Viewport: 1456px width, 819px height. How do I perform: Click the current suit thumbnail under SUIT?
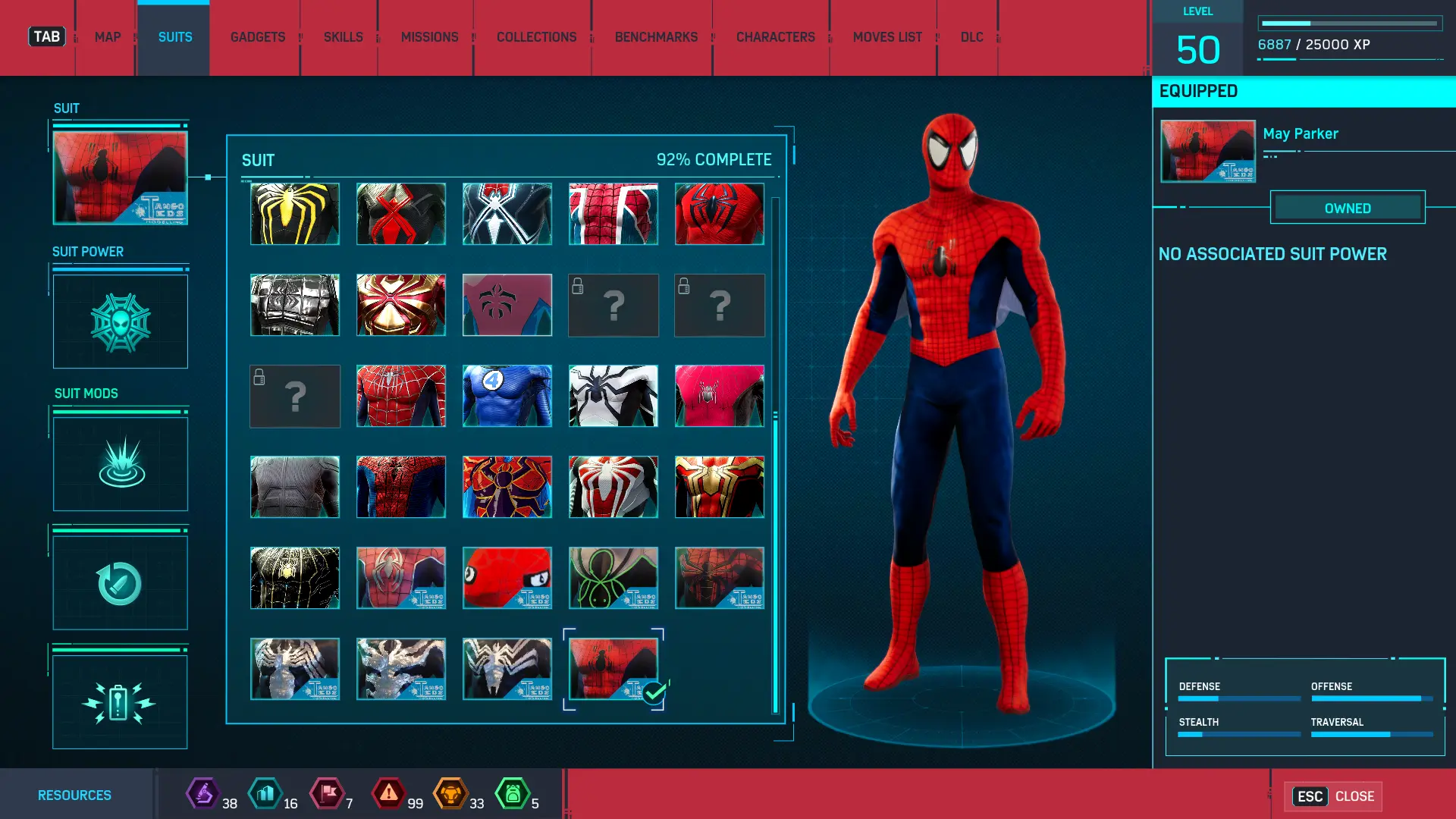[121, 177]
